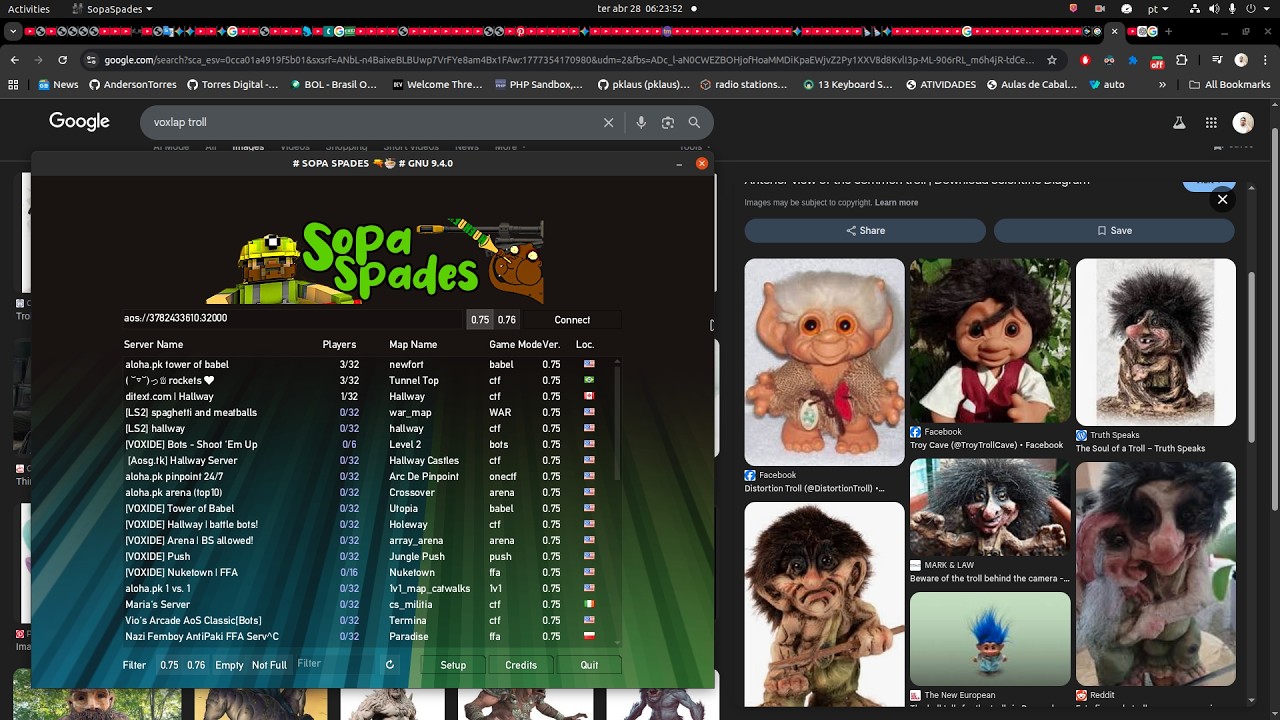The width and height of the screenshot is (1280, 720).
Task: Start voice search with the microphone icon
Action: (641, 123)
